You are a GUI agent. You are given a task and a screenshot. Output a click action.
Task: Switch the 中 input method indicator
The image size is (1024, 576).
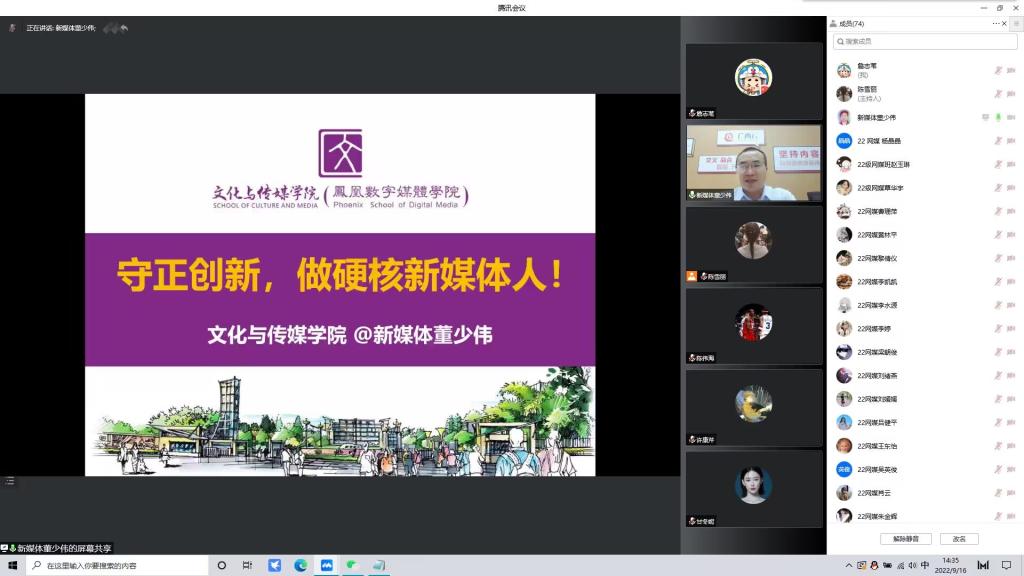pos(925,566)
